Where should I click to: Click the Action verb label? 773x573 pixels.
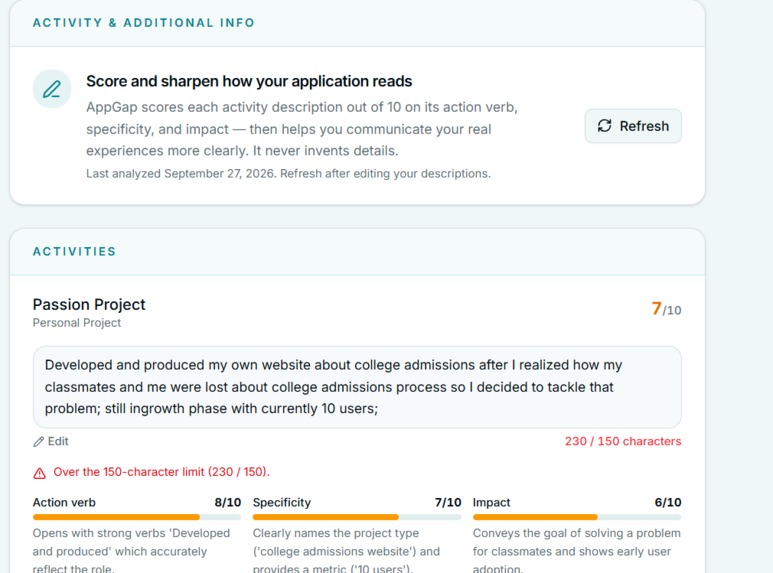tap(64, 502)
